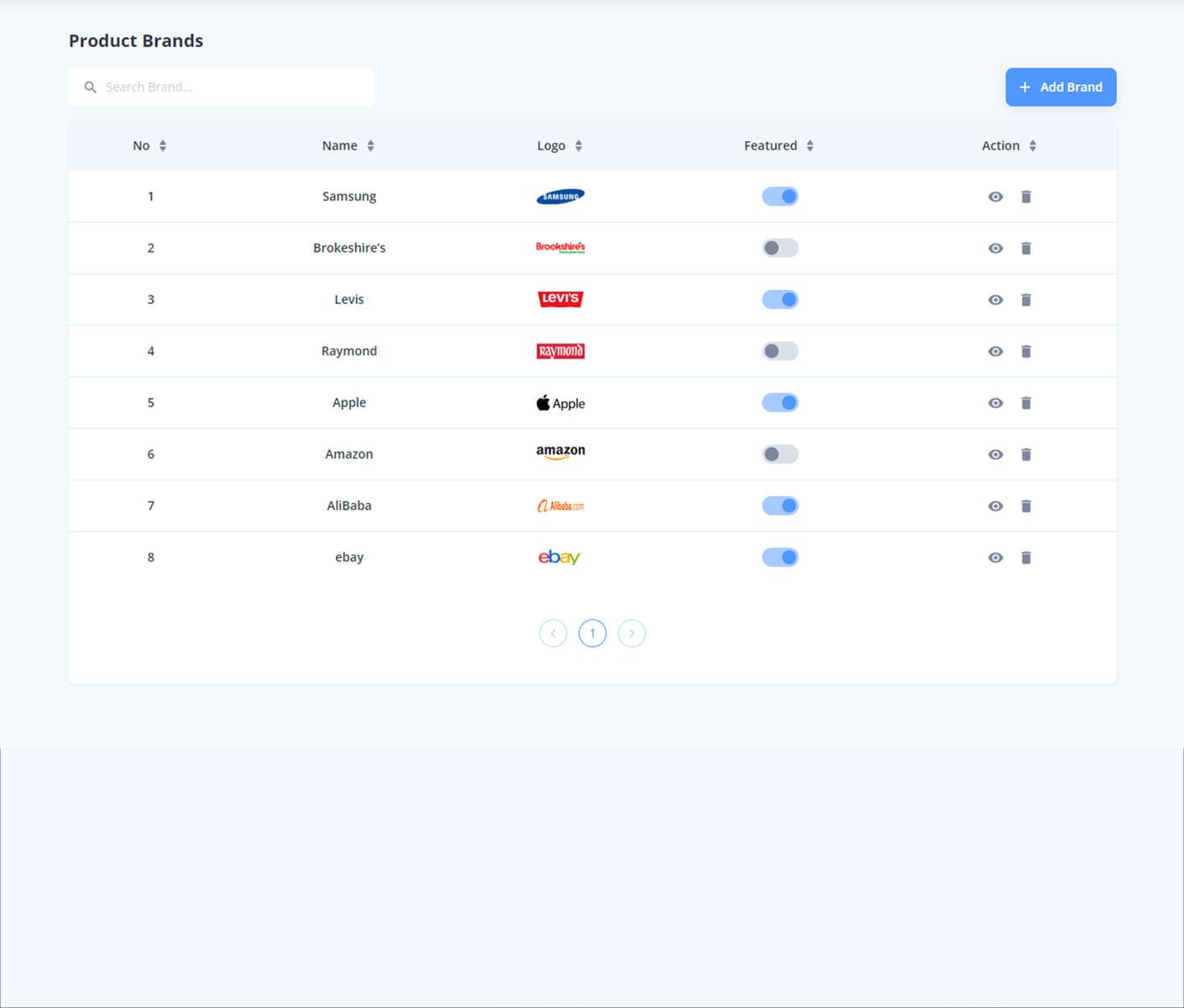Click the Add Brand button
The width and height of the screenshot is (1184, 1008).
tap(1061, 87)
